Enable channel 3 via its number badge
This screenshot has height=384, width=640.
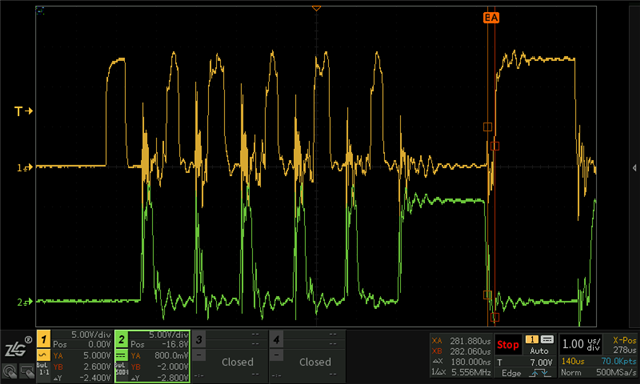(199, 339)
